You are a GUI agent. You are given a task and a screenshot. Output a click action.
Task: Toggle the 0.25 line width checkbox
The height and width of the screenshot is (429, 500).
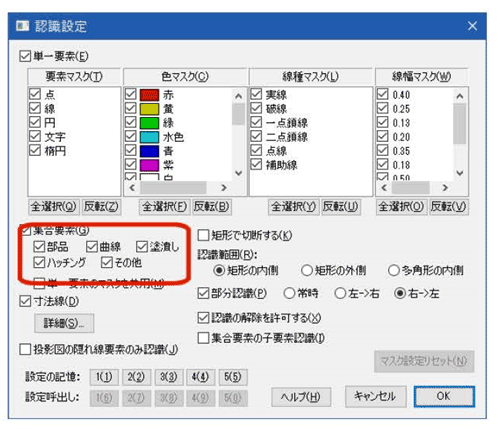(x=383, y=108)
